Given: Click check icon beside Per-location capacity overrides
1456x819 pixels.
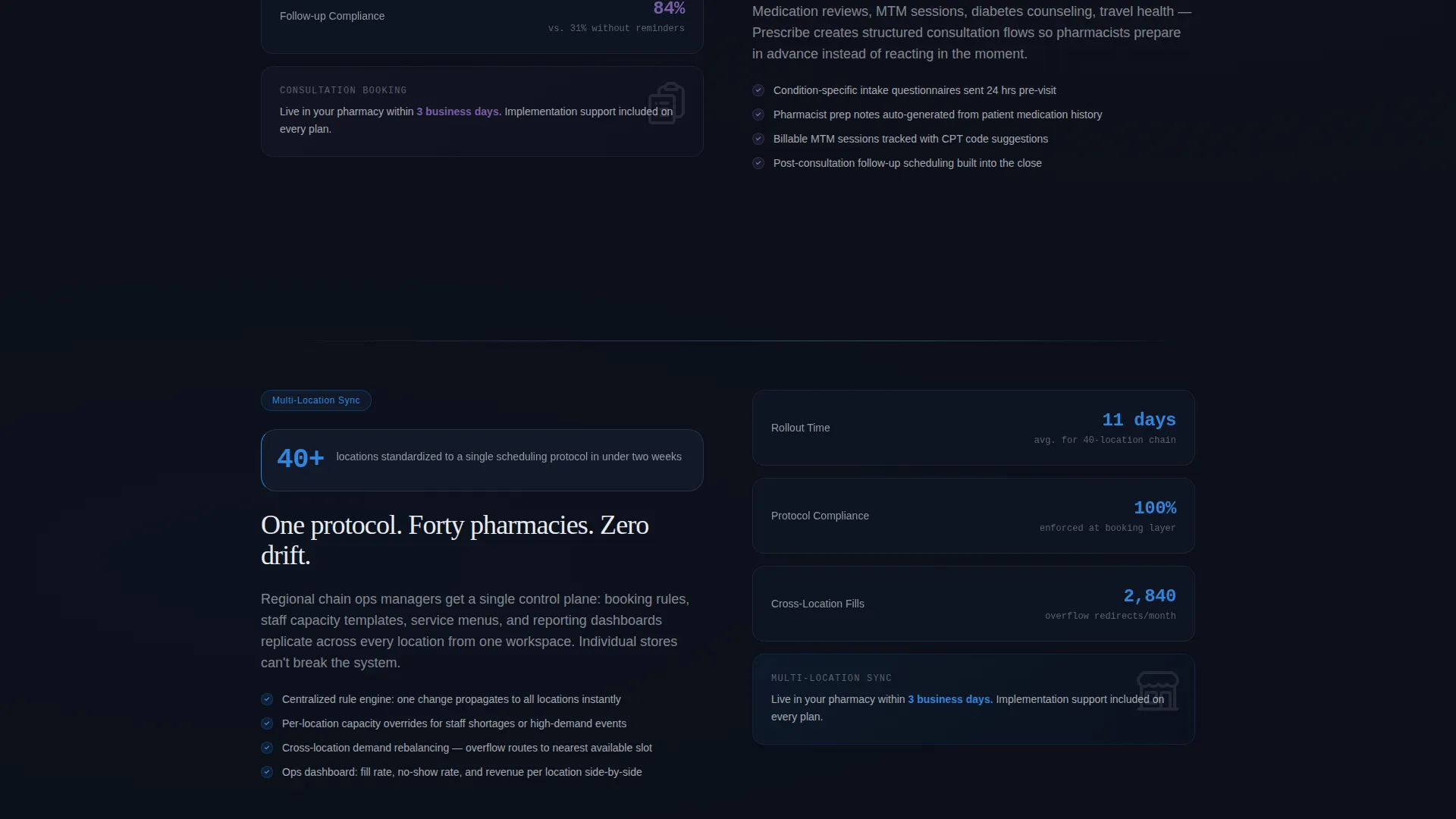Looking at the screenshot, I should click(x=267, y=723).
